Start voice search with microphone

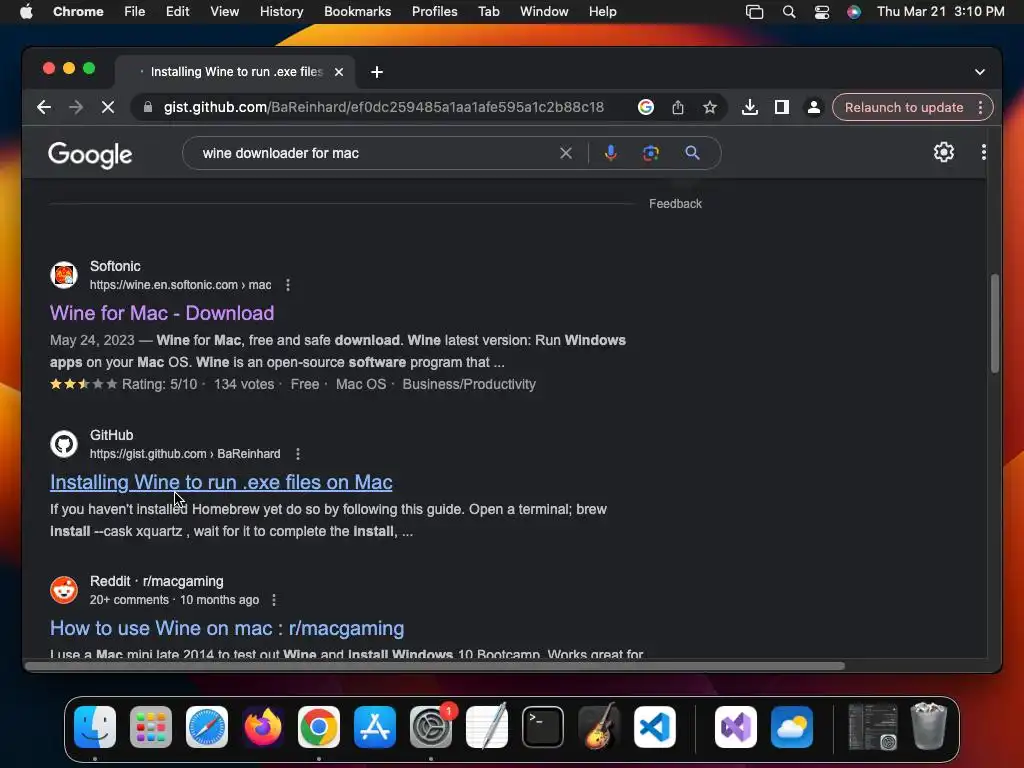pos(611,153)
